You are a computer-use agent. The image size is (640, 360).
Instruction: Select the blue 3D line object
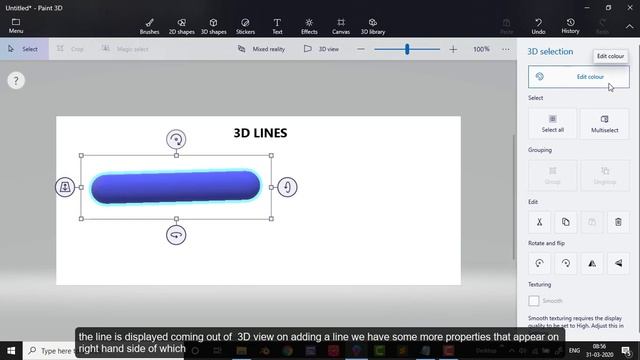[176, 187]
